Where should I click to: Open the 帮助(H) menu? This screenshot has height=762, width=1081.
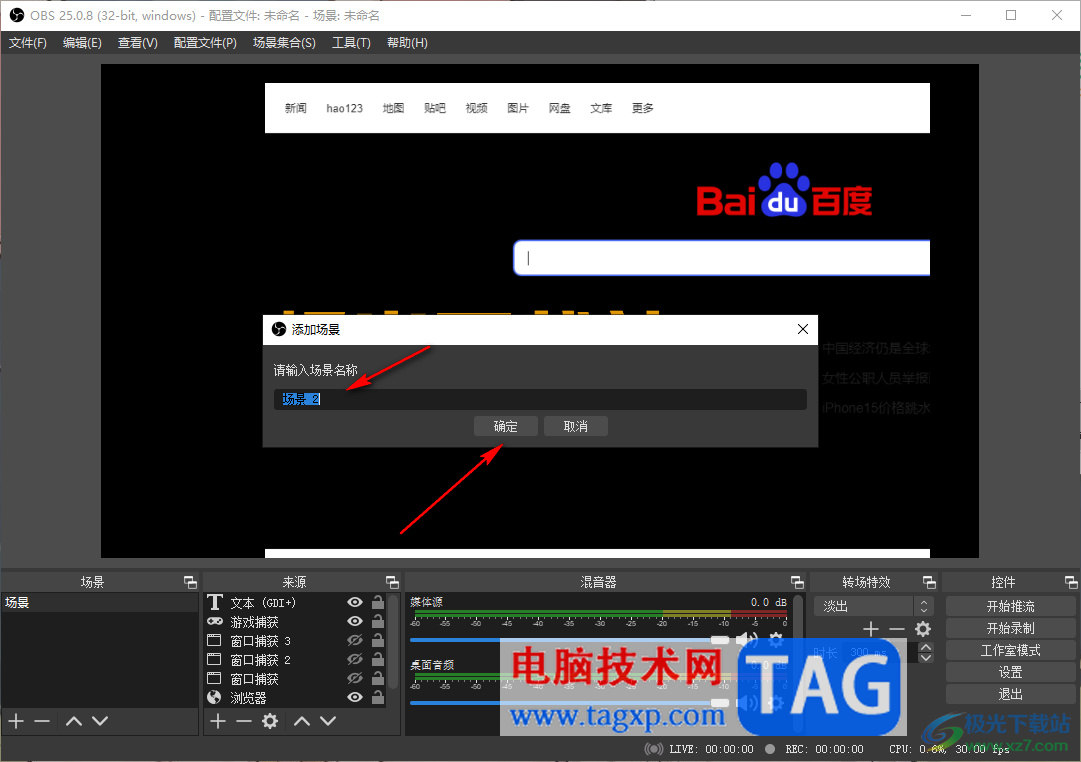(x=407, y=43)
